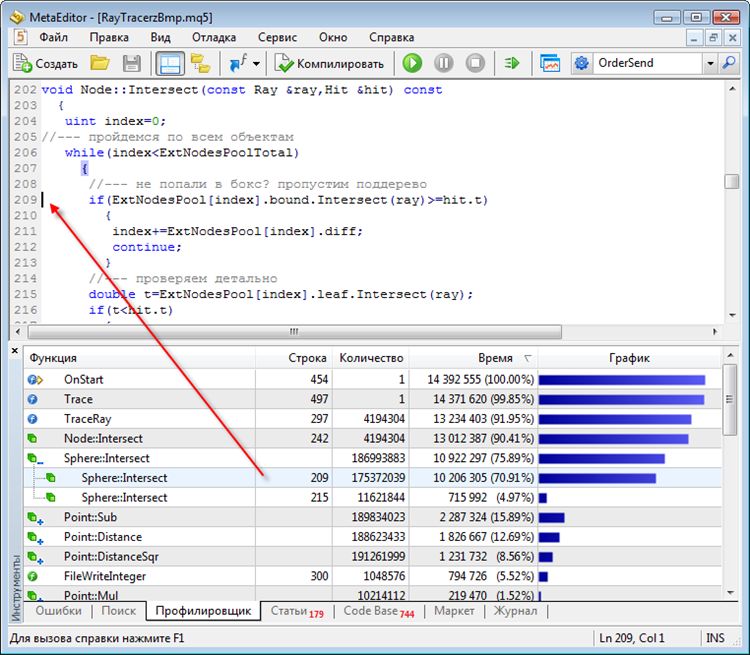This screenshot has height=655, width=750.
Task: Select the OnStart function row
Action: pyautogui.click(x=373, y=379)
